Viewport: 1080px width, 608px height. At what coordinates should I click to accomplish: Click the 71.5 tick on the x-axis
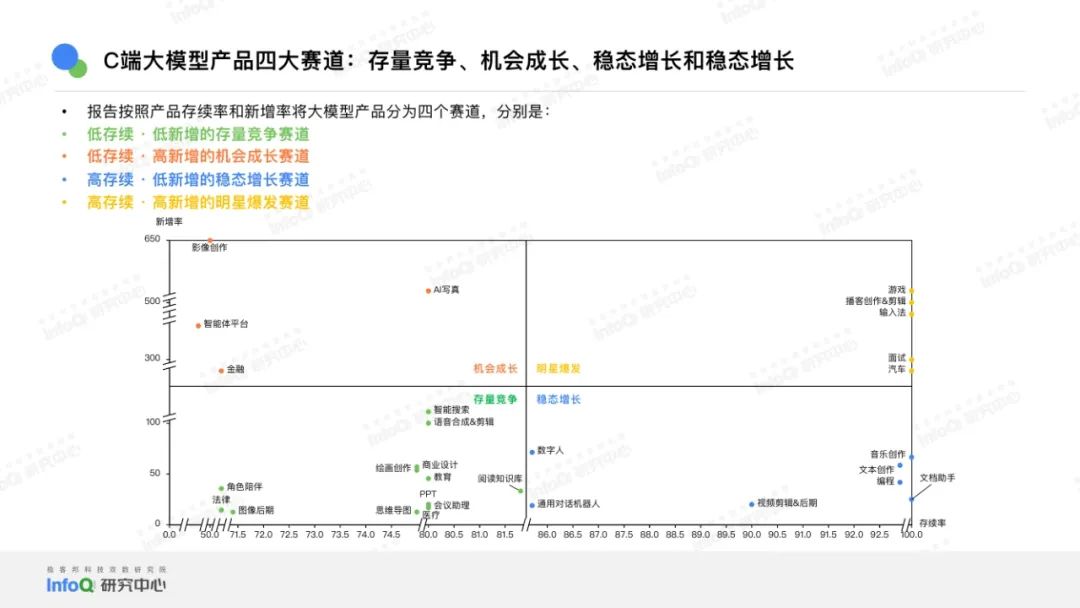point(238,534)
